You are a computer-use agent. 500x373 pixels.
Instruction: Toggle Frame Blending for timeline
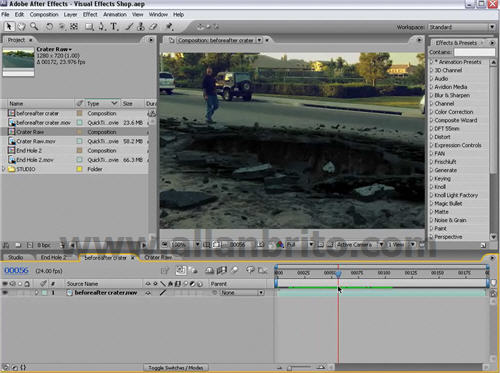tap(222, 270)
